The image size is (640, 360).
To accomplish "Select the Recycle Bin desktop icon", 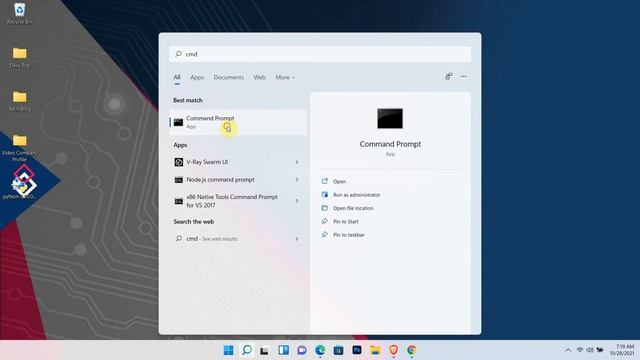I will point(19,13).
